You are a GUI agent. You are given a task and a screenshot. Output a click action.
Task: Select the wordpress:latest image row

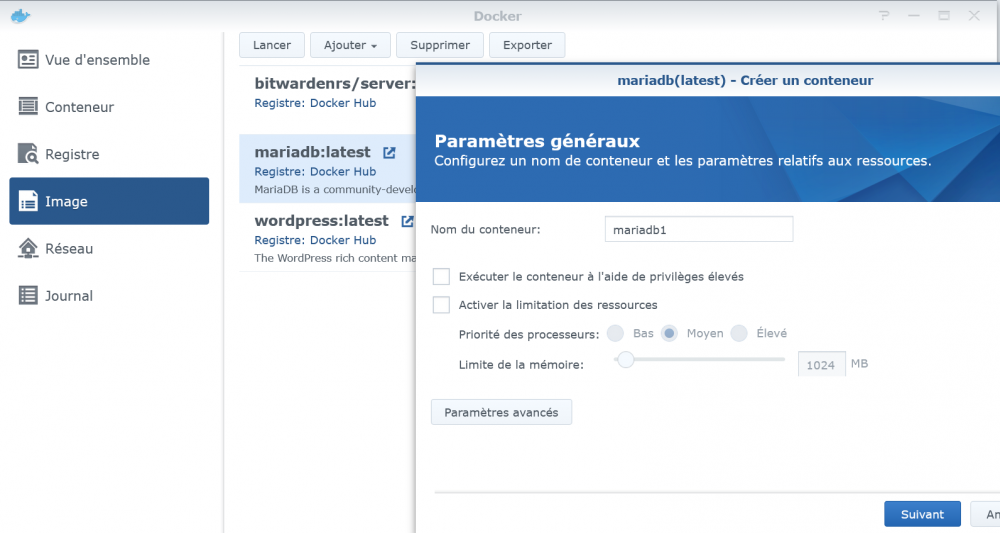[x=327, y=237]
